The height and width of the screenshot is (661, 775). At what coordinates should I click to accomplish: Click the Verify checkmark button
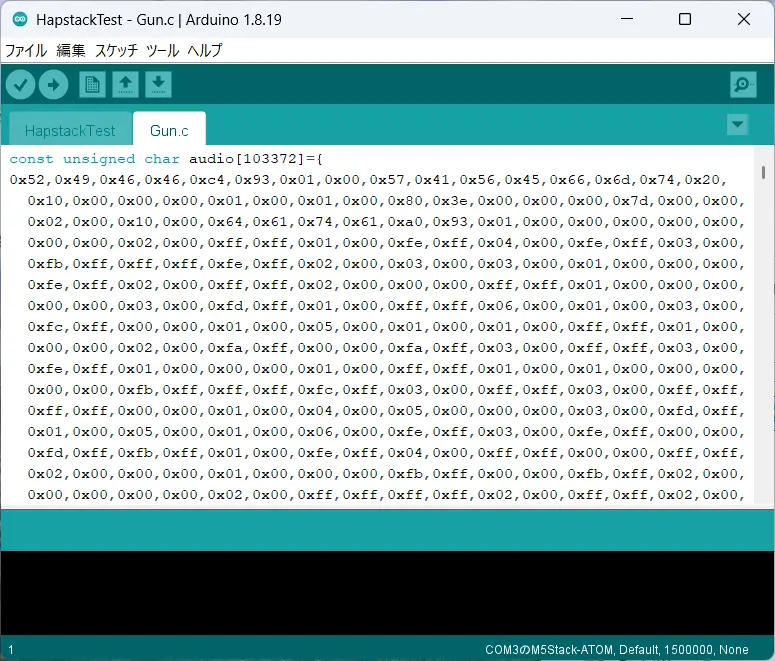(20, 85)
